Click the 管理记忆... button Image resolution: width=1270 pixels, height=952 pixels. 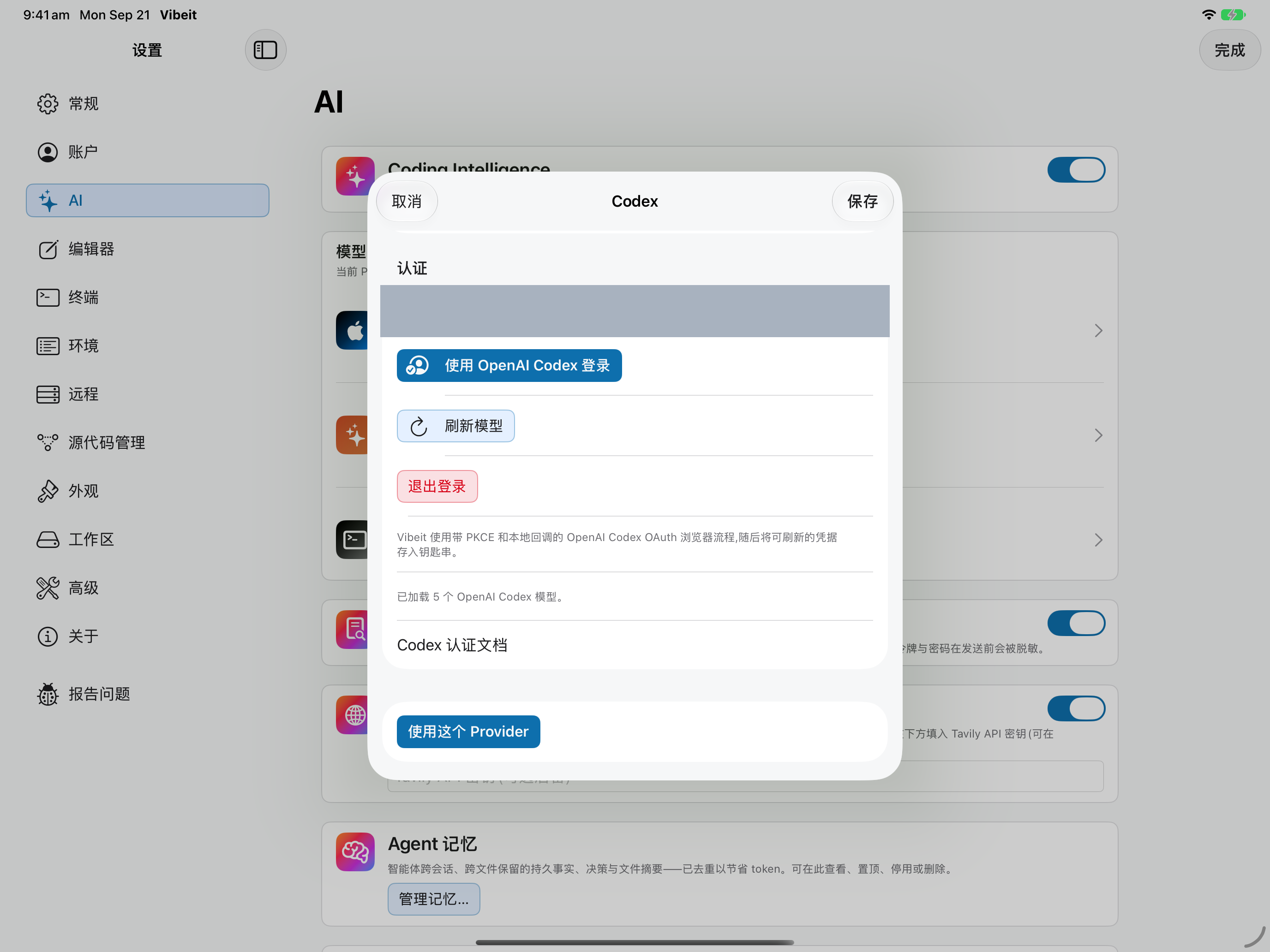point(433,899)
